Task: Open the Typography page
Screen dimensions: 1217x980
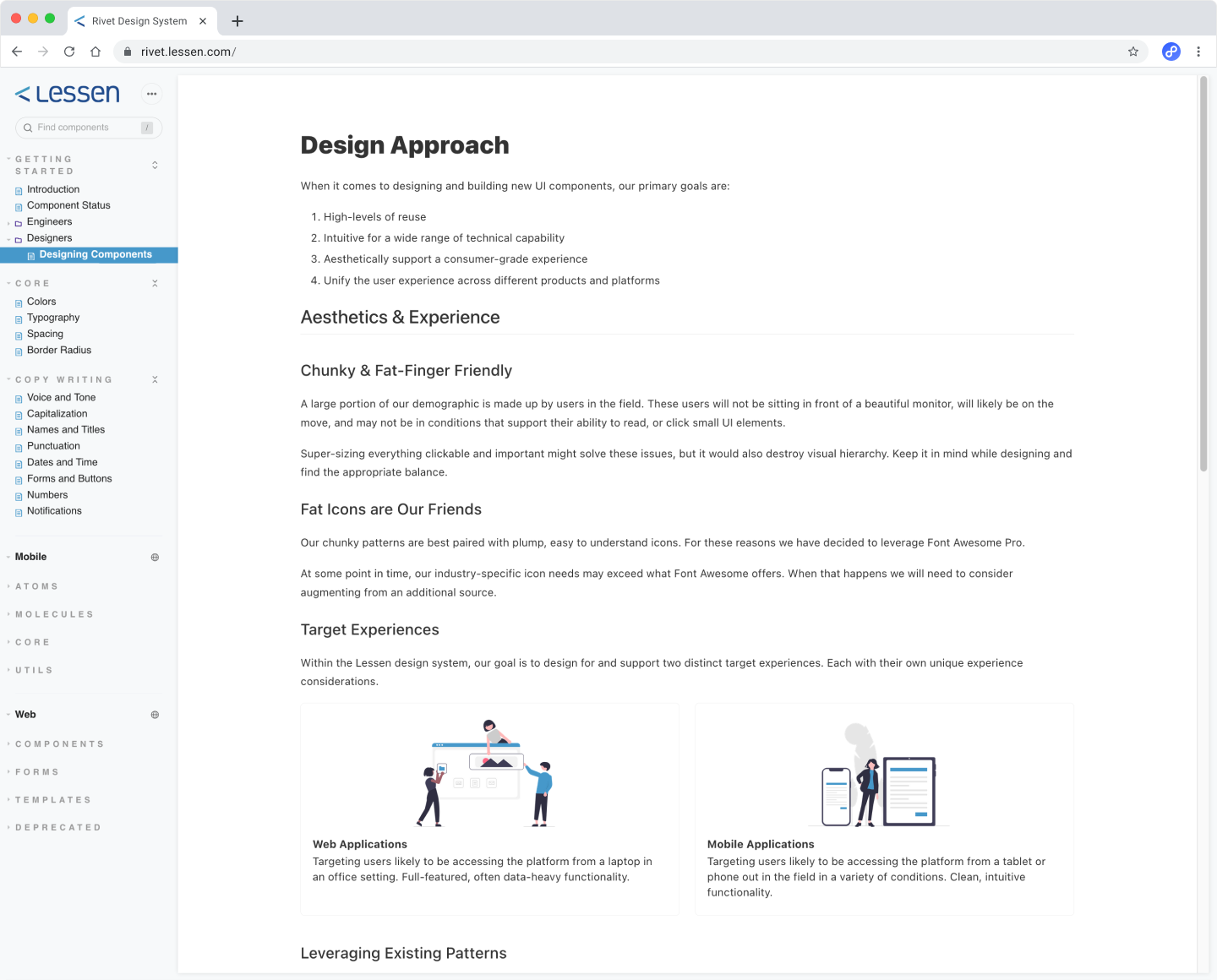Action: point(53,318)
